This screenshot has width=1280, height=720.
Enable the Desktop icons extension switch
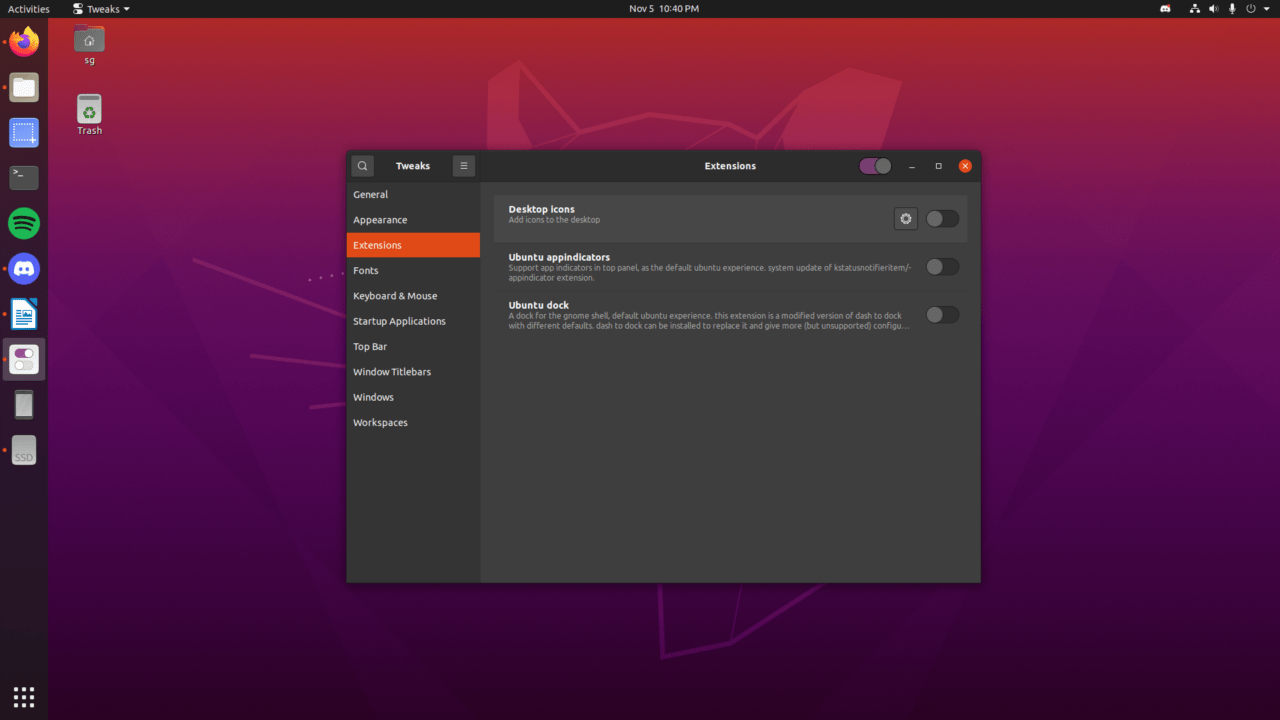(942, 219)
